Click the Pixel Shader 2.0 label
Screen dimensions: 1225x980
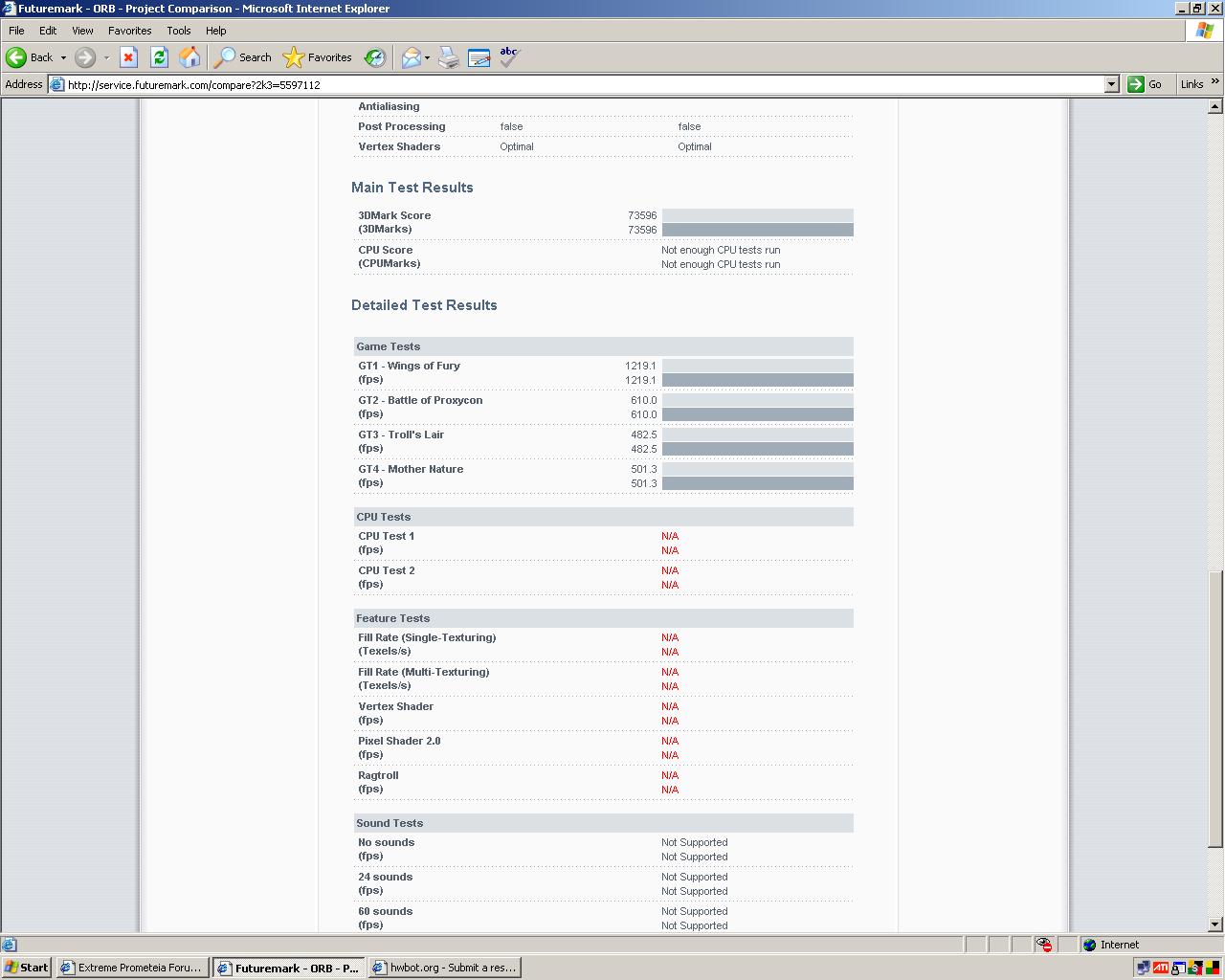point(399,741)
